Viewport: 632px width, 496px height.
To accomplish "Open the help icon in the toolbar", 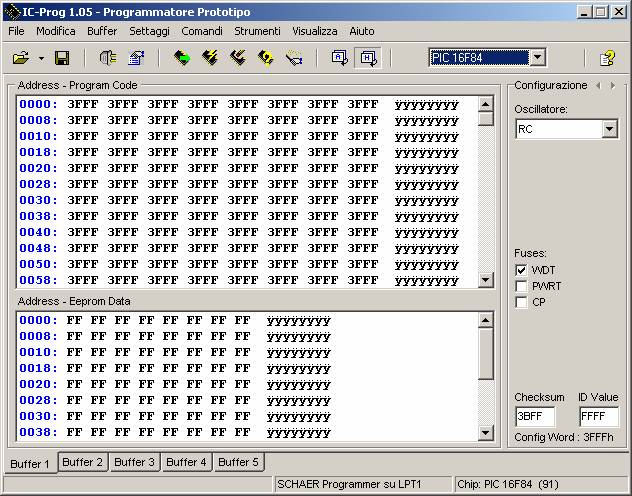I will (607, 58).
